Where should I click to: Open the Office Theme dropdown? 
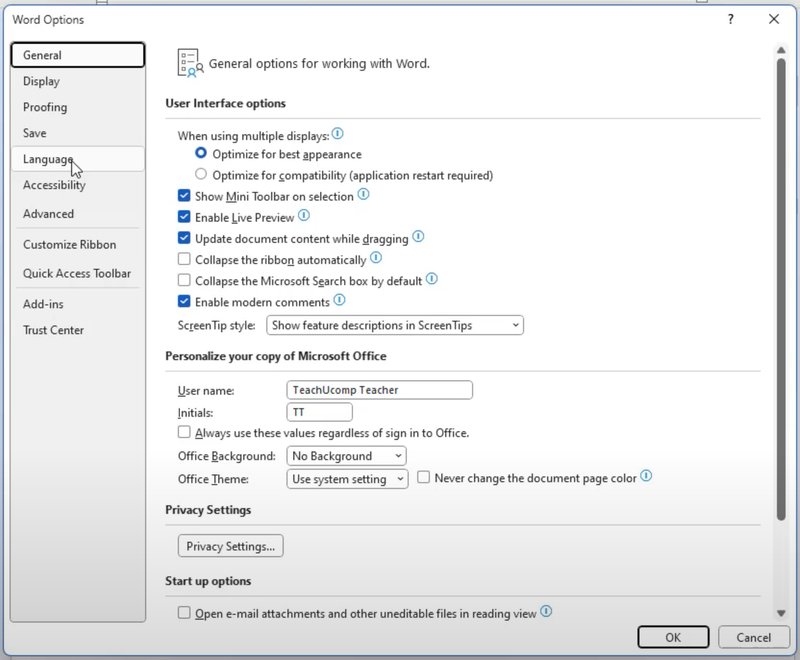tap(346, 479)
